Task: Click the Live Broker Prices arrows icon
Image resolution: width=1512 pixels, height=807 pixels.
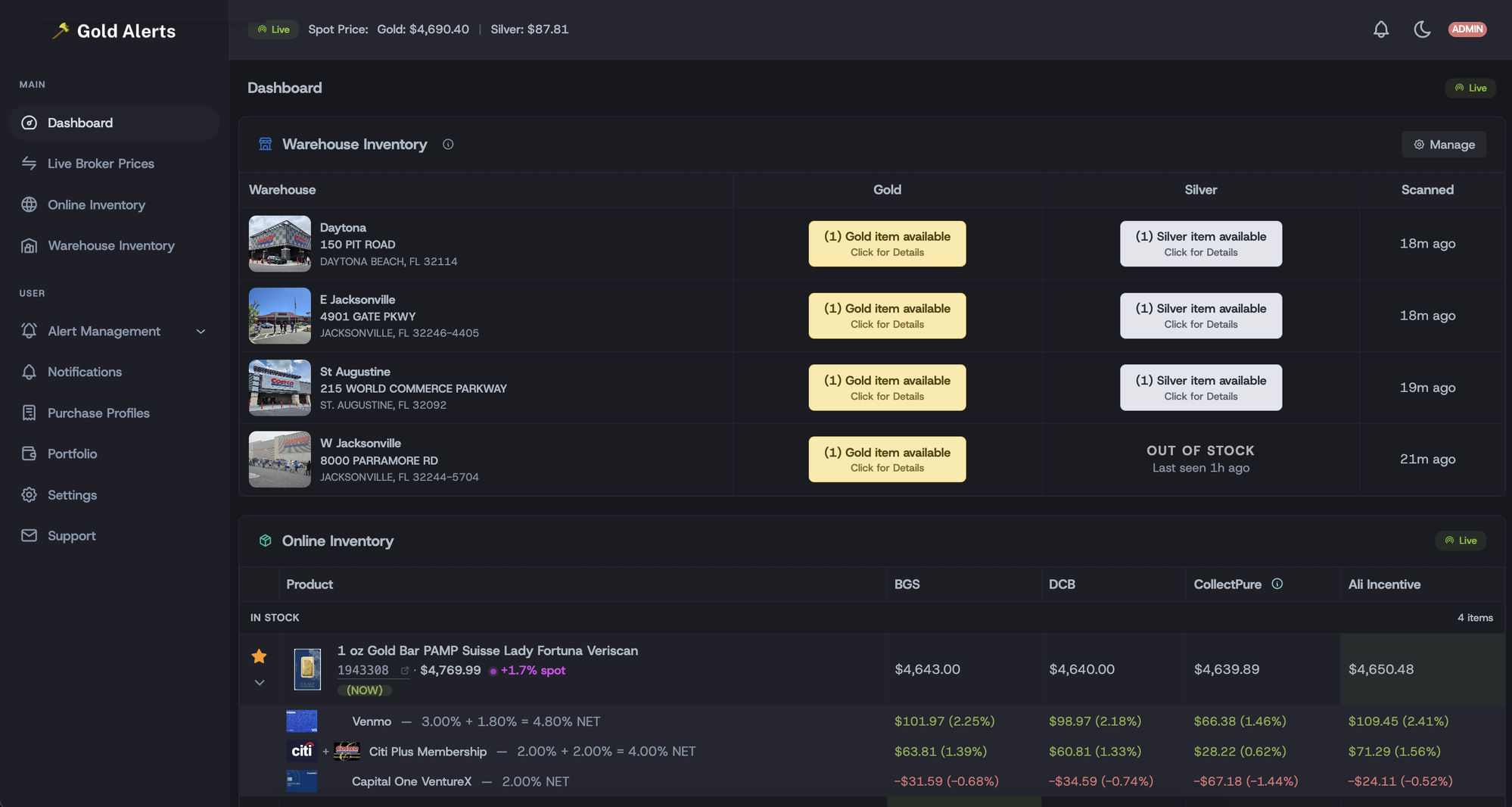Action: click(x=30, y=164)
